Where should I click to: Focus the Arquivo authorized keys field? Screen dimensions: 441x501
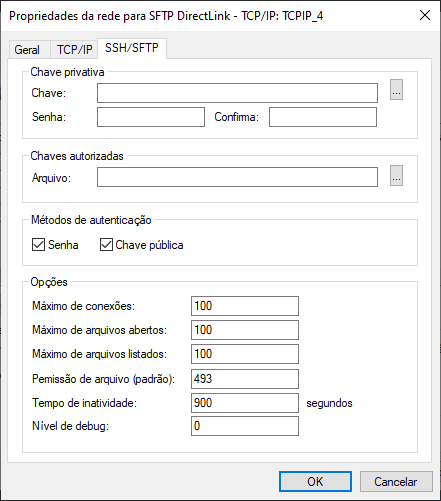[237, 177]
